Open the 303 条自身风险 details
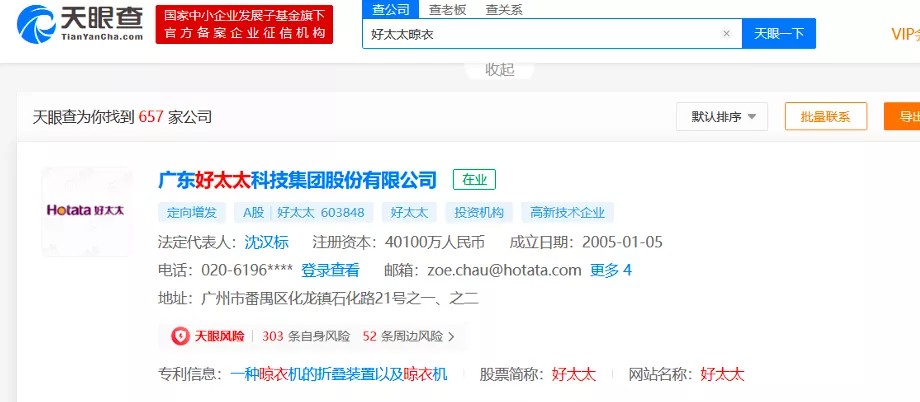Viewport: 920px width, 402px height. (x=306, y=336)
